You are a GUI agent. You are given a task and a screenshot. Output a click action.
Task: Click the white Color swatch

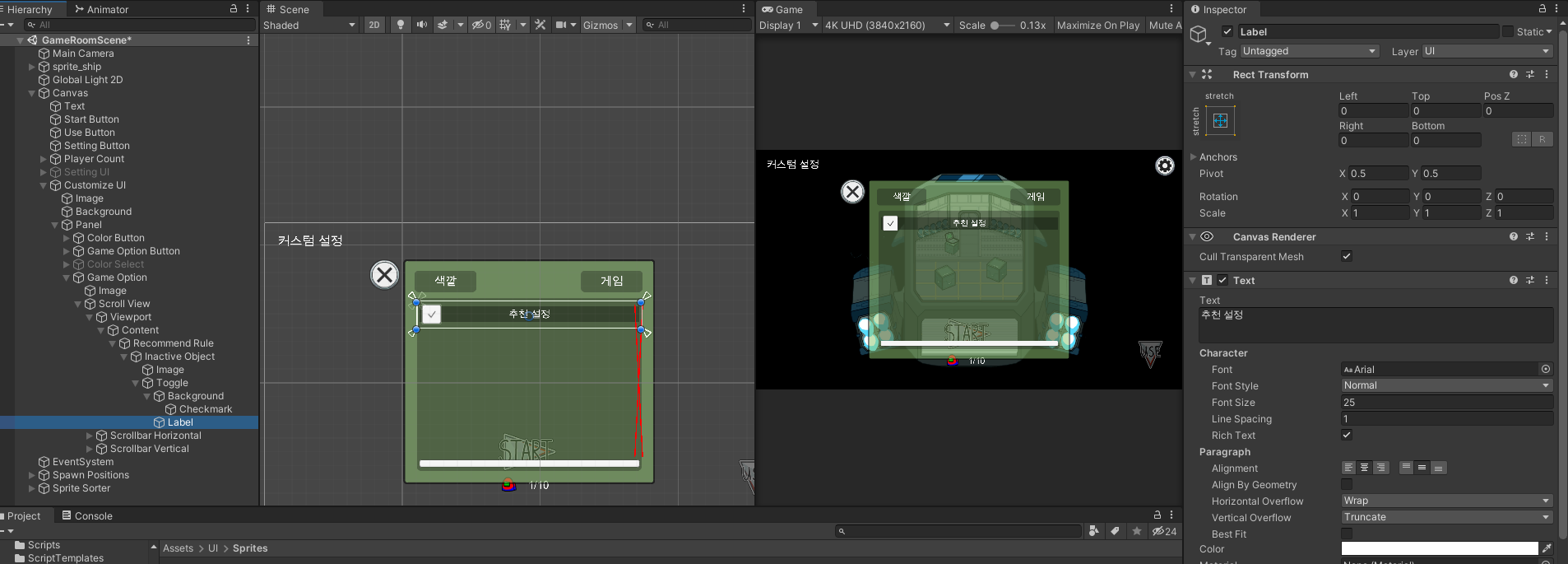[1439, 548]
